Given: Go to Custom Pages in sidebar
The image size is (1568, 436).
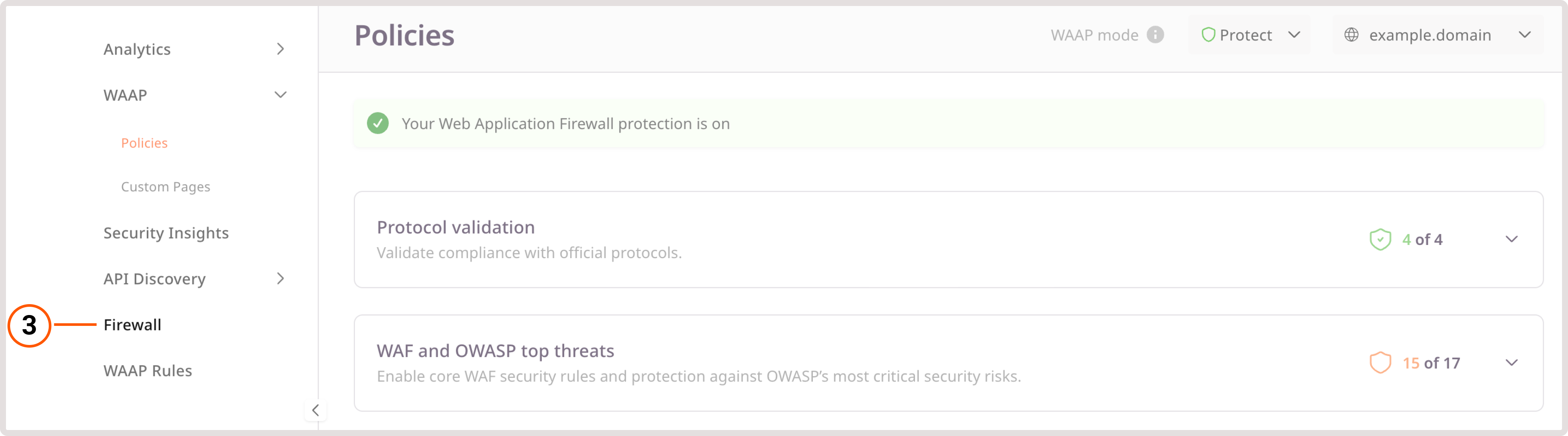Looking at the screenshot, I should [165, 187].
